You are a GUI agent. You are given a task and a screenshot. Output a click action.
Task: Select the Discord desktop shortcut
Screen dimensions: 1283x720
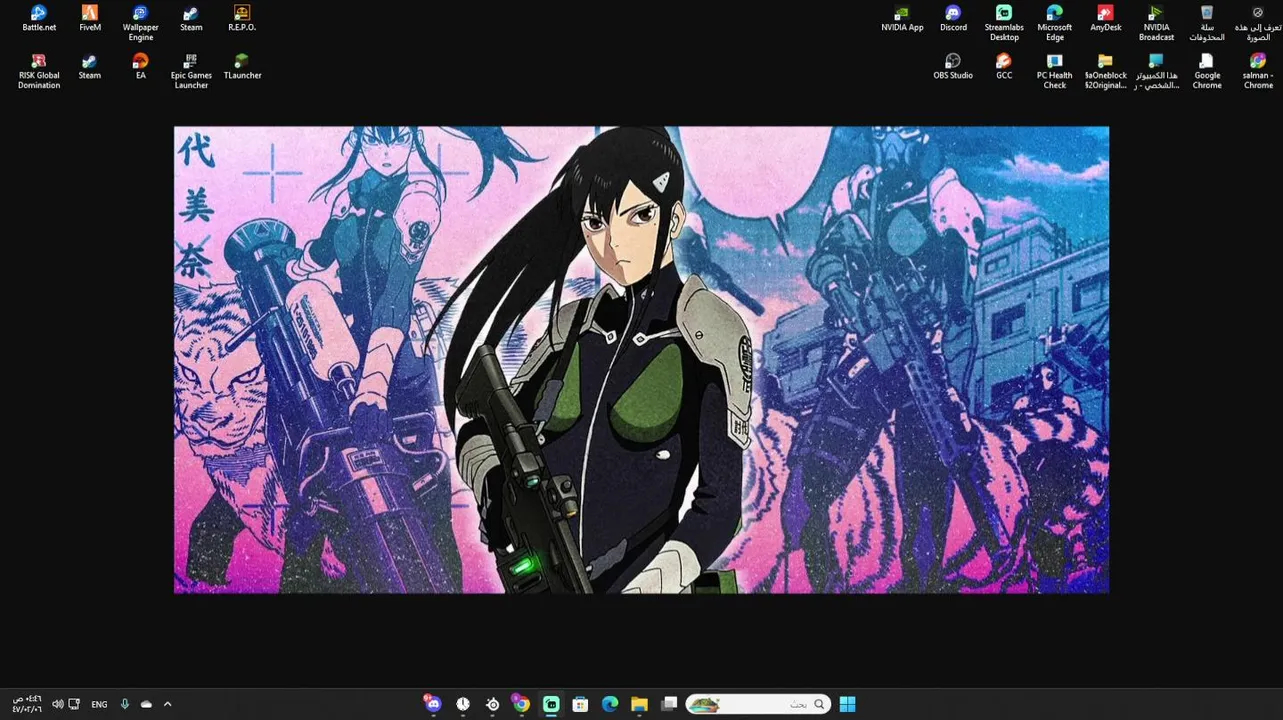coord(953,18)
